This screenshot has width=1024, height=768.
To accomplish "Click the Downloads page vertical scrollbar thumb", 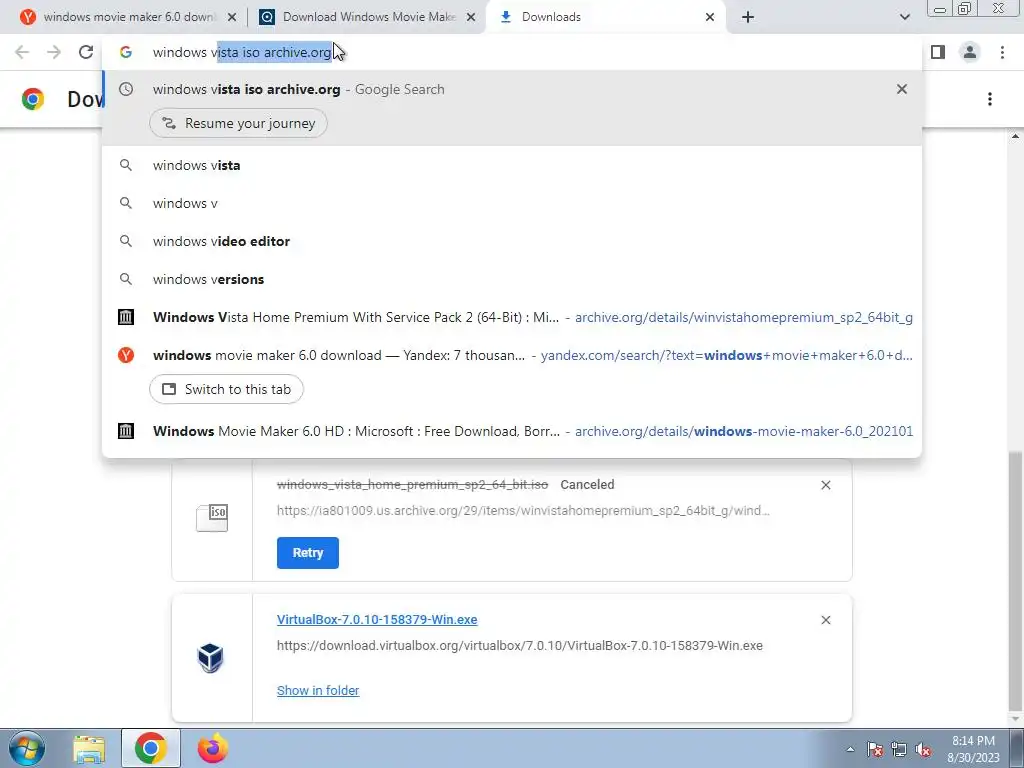I will (x=1016, y=581).
